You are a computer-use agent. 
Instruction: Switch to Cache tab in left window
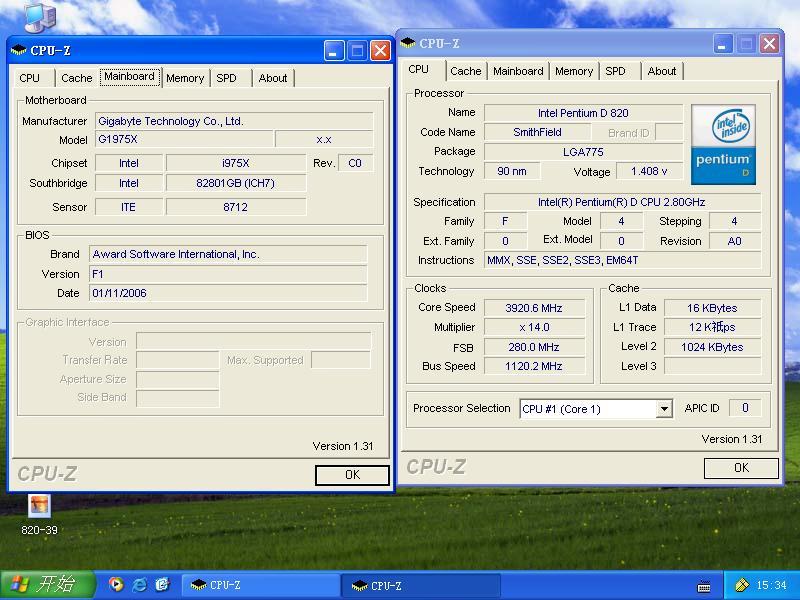pyautogui.click(x=77, y=78)
